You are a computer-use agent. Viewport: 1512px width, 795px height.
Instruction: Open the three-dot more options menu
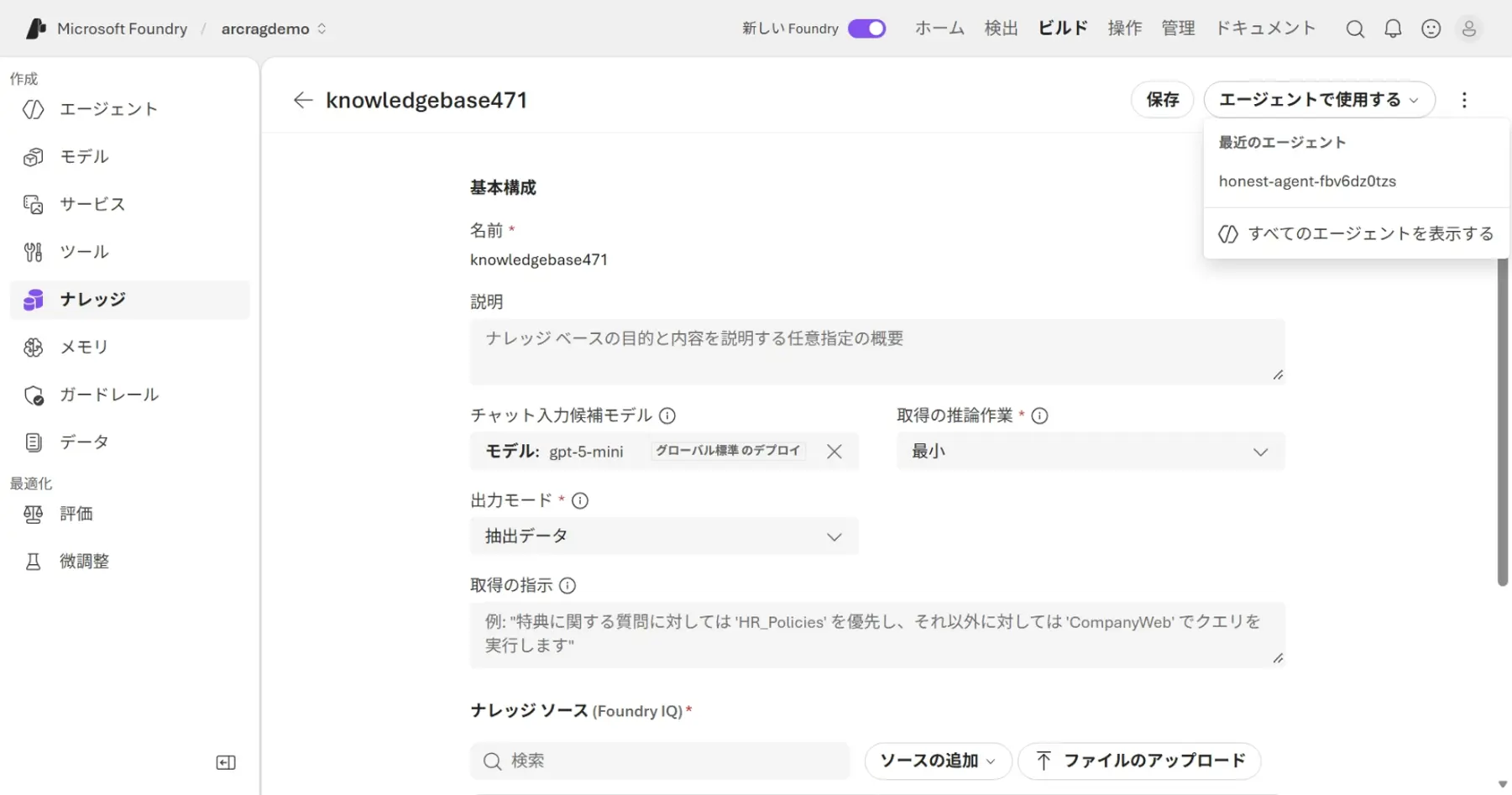pyautogui.click(x=1464, y=100)
